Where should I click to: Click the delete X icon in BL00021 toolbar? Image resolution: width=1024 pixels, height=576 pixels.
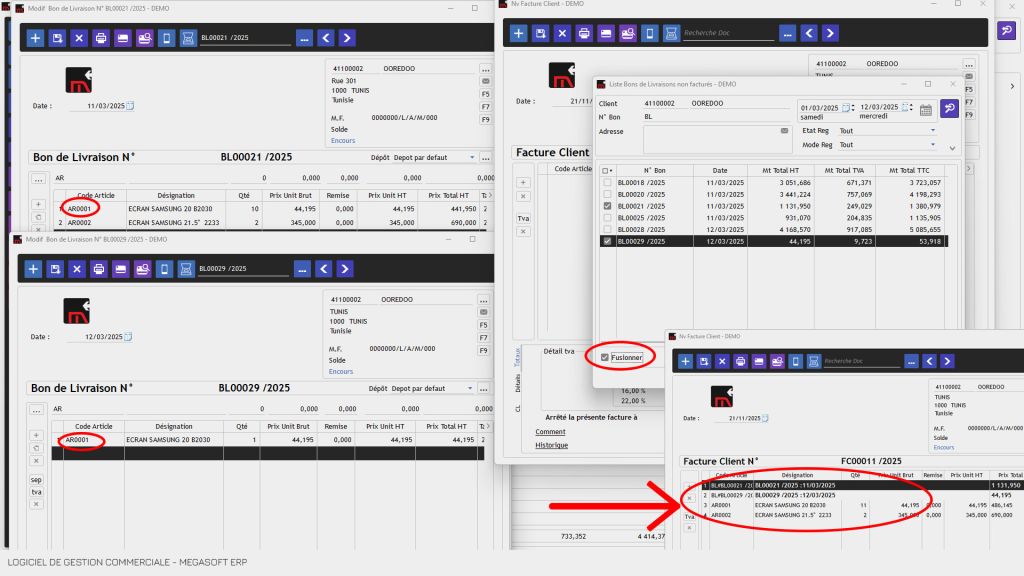click(79, 38)
